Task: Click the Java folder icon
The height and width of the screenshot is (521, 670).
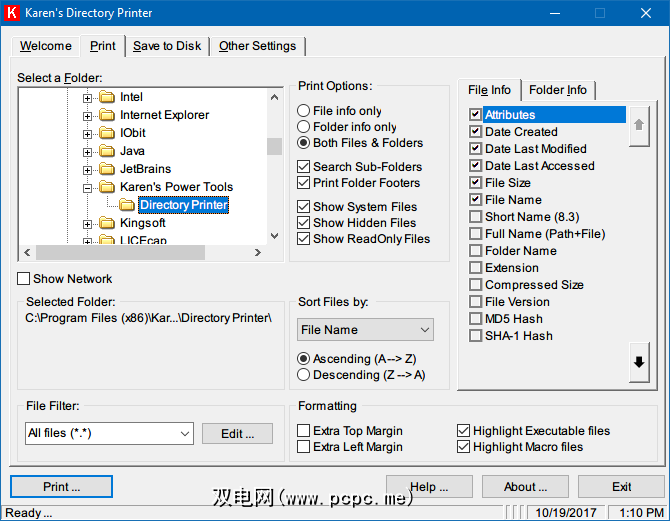Action: click(107, 151)
